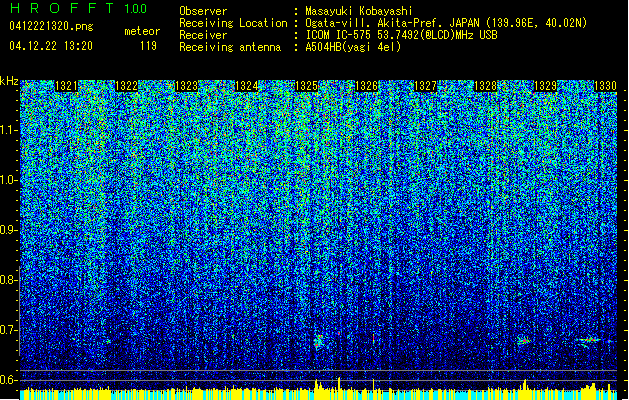Click the ICOM IC-575 receiver text
The image size is (629, 400).
401,35
